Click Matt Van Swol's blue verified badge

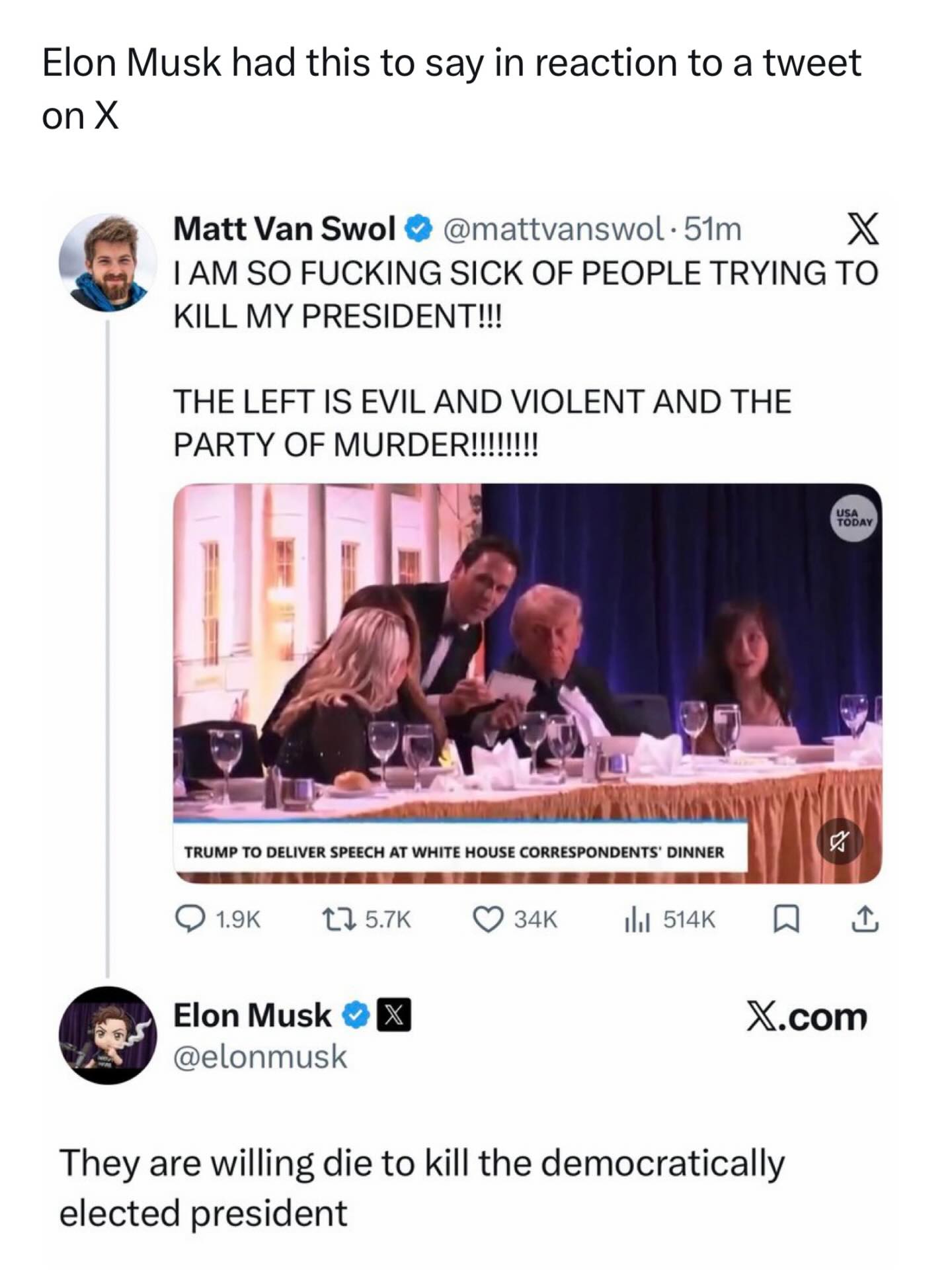point(418,229)
